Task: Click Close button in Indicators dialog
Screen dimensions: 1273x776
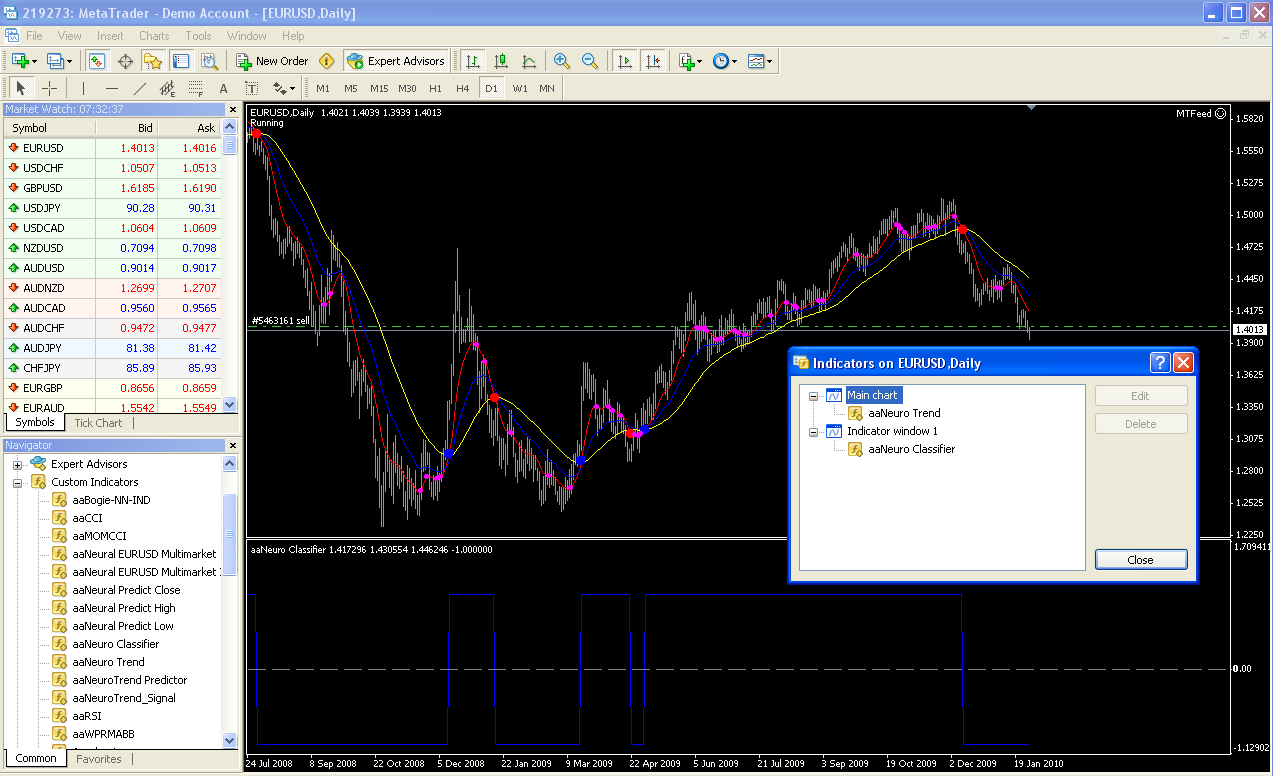Action: pos(1141,560)
